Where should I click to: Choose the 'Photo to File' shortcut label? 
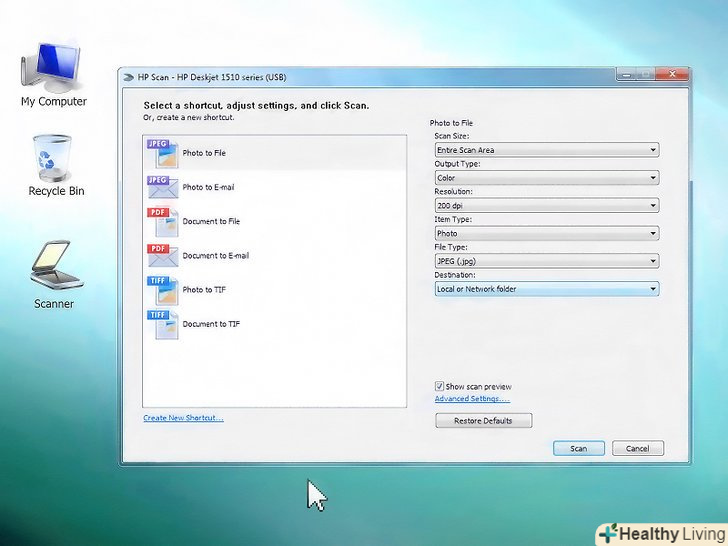tap(204, 153)
